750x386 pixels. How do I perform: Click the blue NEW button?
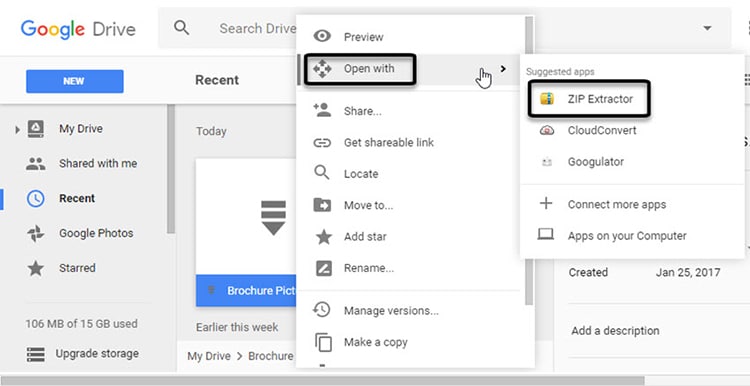point(75,81)
